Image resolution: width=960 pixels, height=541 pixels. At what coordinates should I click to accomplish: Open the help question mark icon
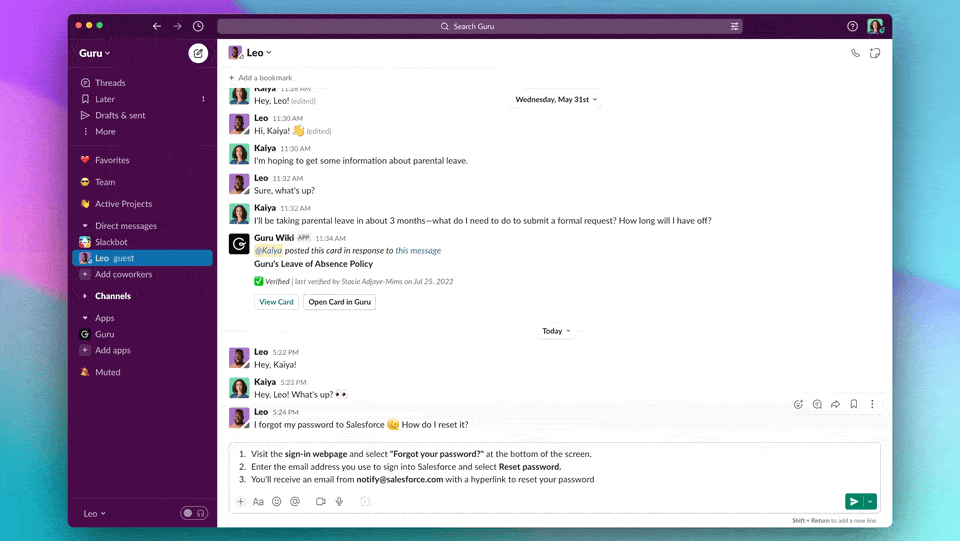[x=852, y=26]
